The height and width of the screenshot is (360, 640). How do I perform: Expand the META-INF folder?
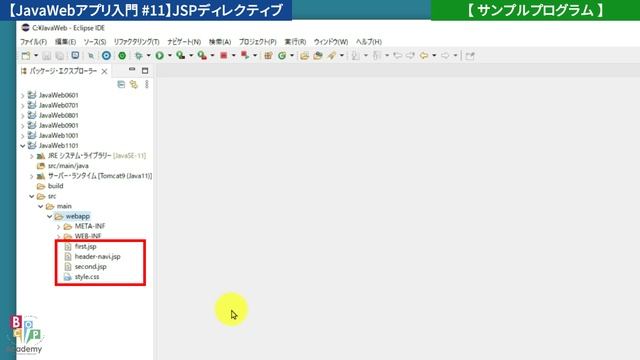click(59, 227)
